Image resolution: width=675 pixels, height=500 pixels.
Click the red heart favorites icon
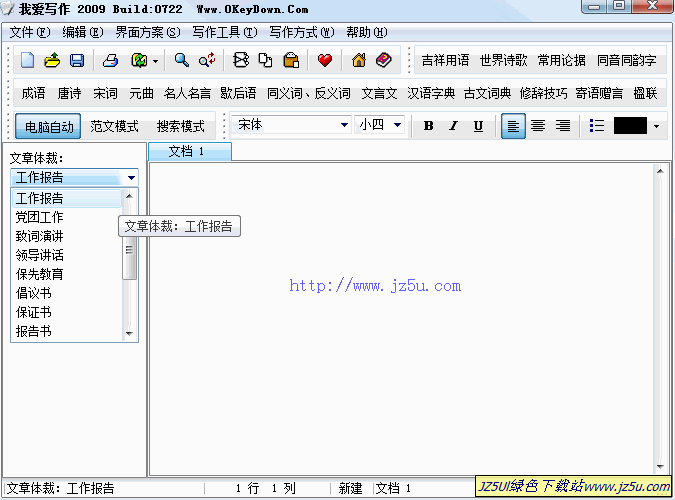pyautogui.click(x=325, y=61)
